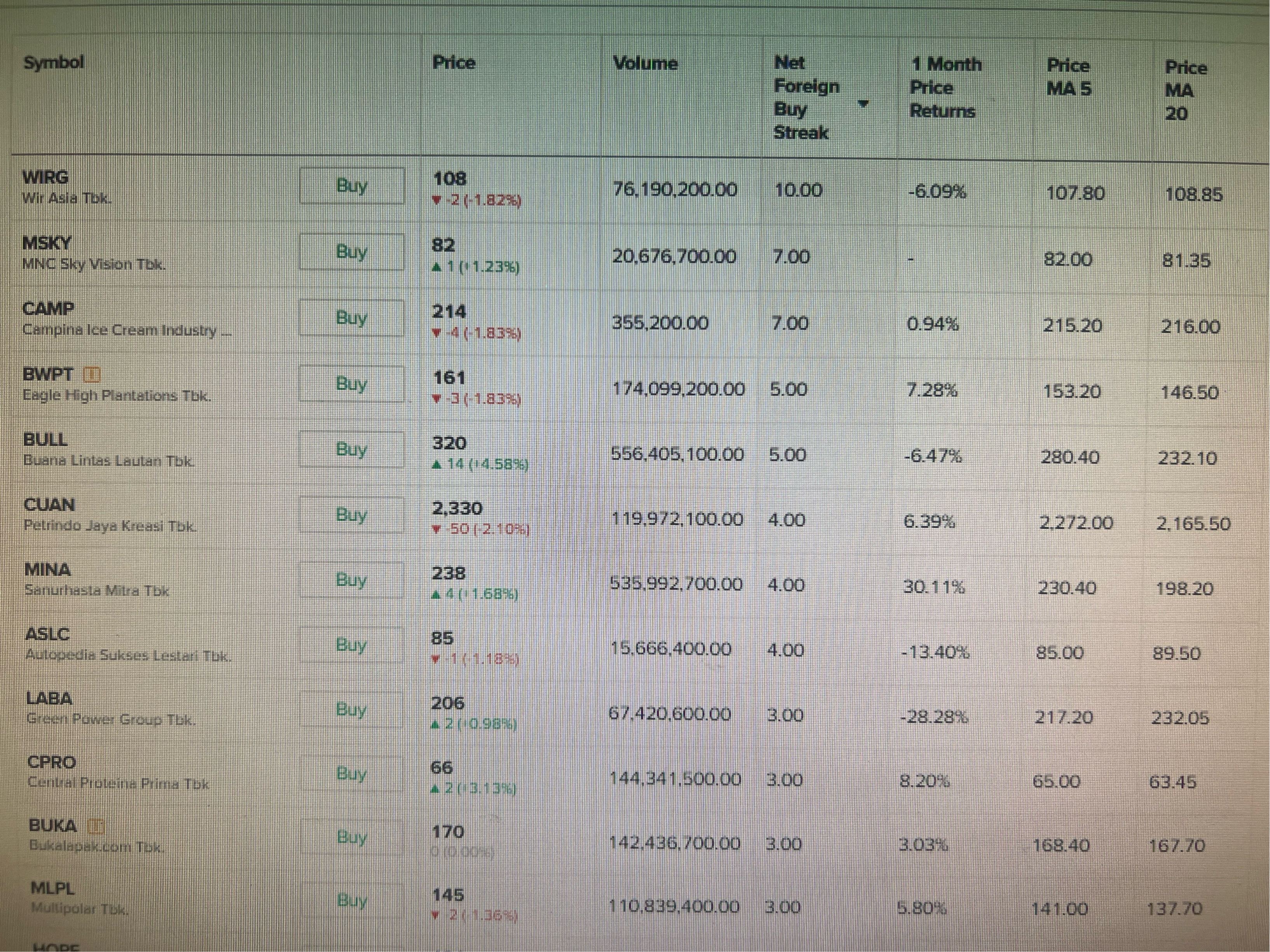Click the notice icon next to BUKA
The image size is (1270, 952).
click(96, 826)
